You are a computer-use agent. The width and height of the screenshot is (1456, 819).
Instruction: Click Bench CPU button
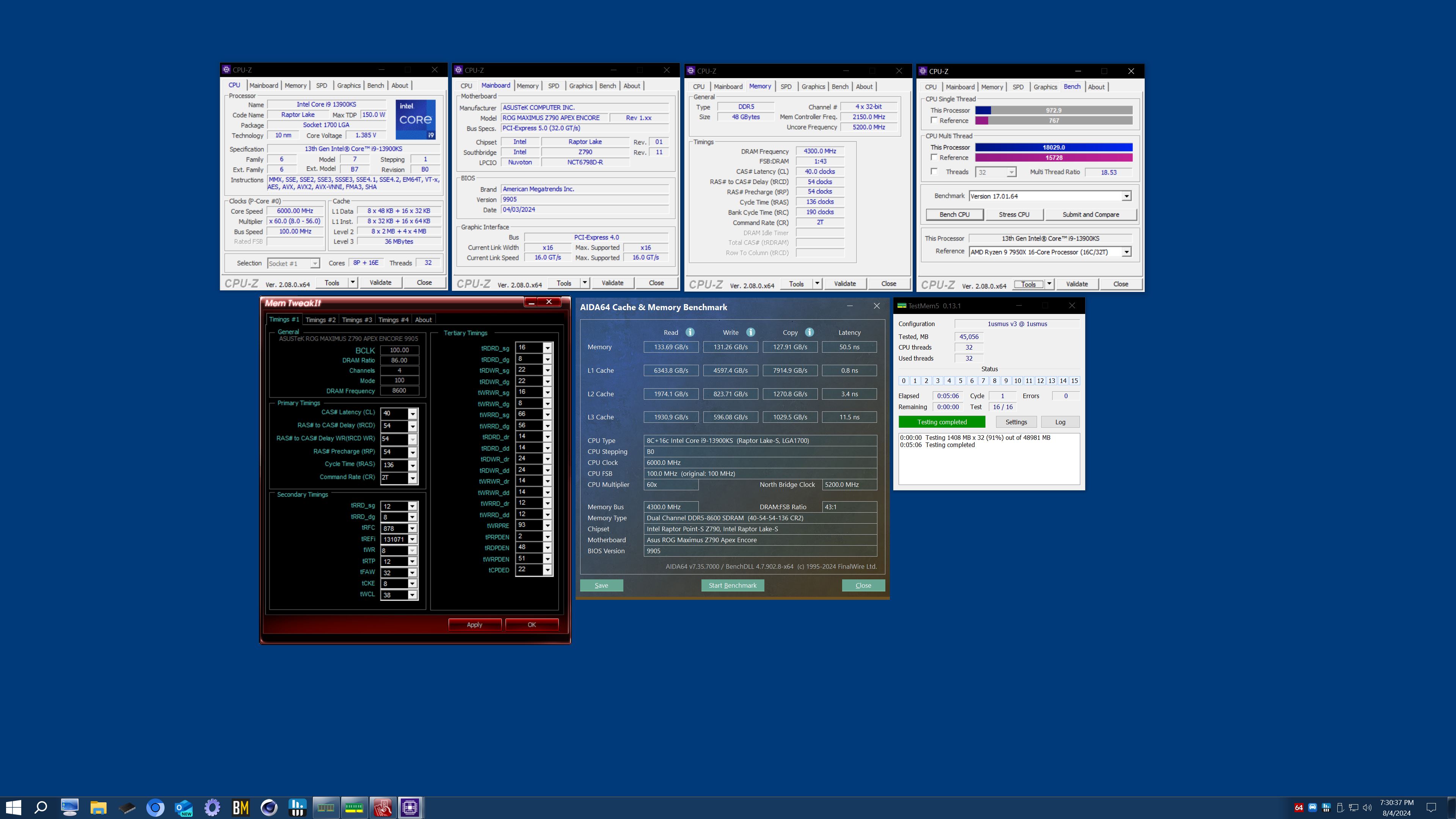coord(954,215)
